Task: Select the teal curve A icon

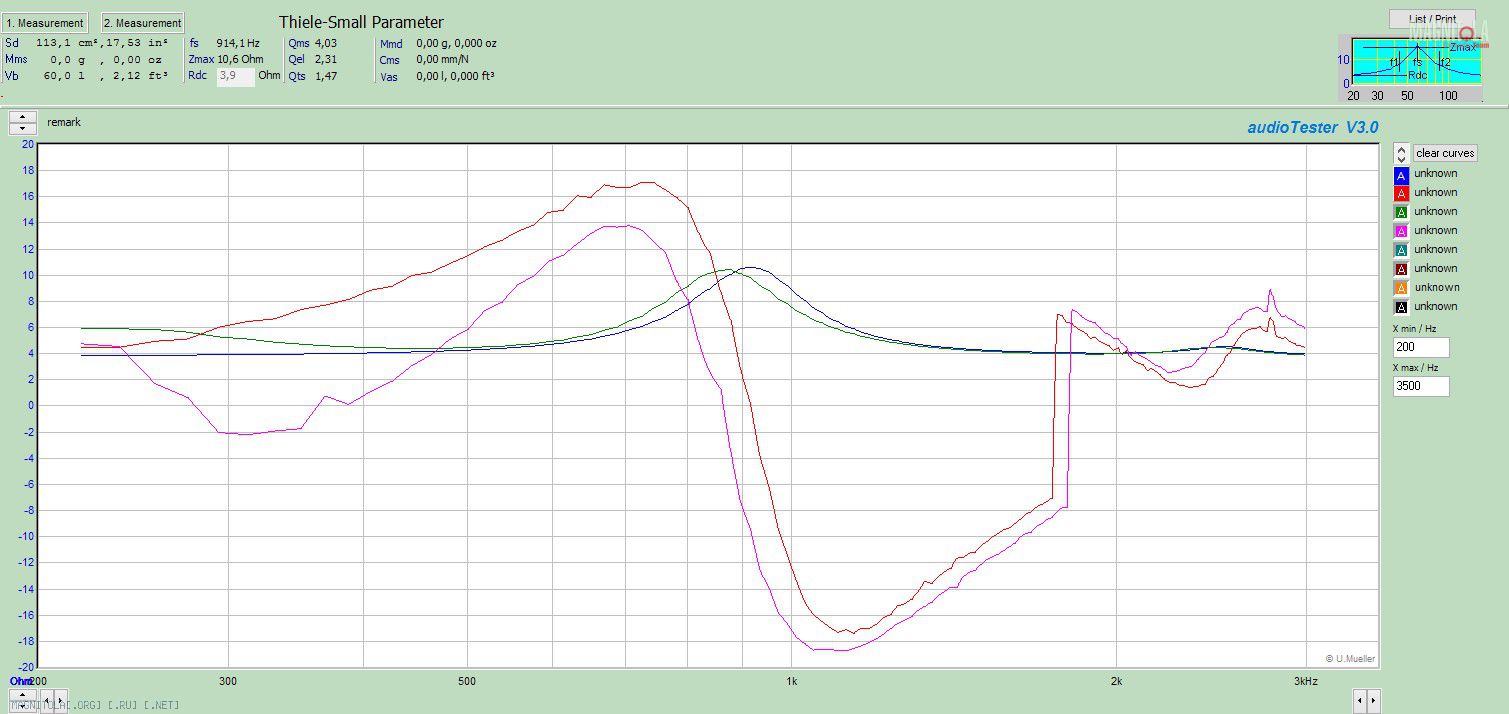Action: point(1401,251)
